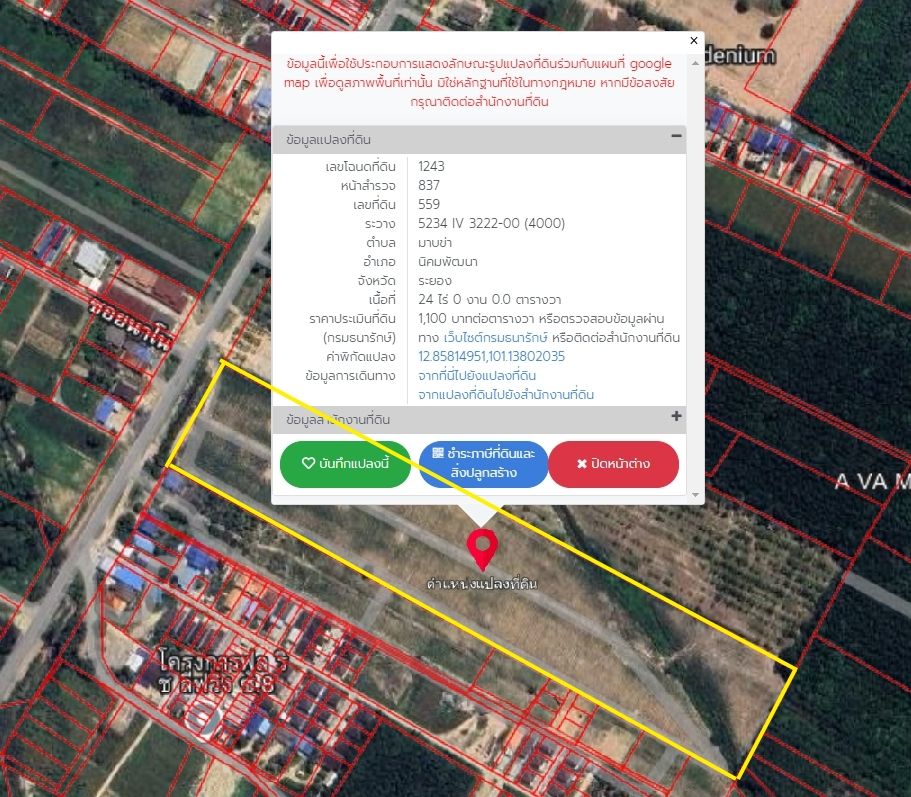Click the red ปิดหน้าต่าง button
This screenshot has width=911, height=797.
pyautogui.click(x=614, y=464)
